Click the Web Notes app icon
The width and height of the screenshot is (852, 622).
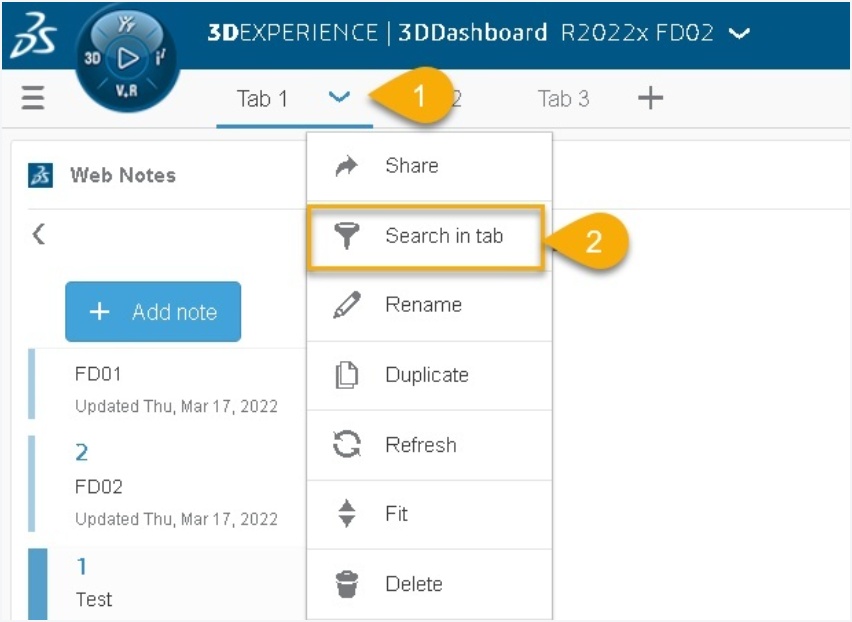click(41, 175)
